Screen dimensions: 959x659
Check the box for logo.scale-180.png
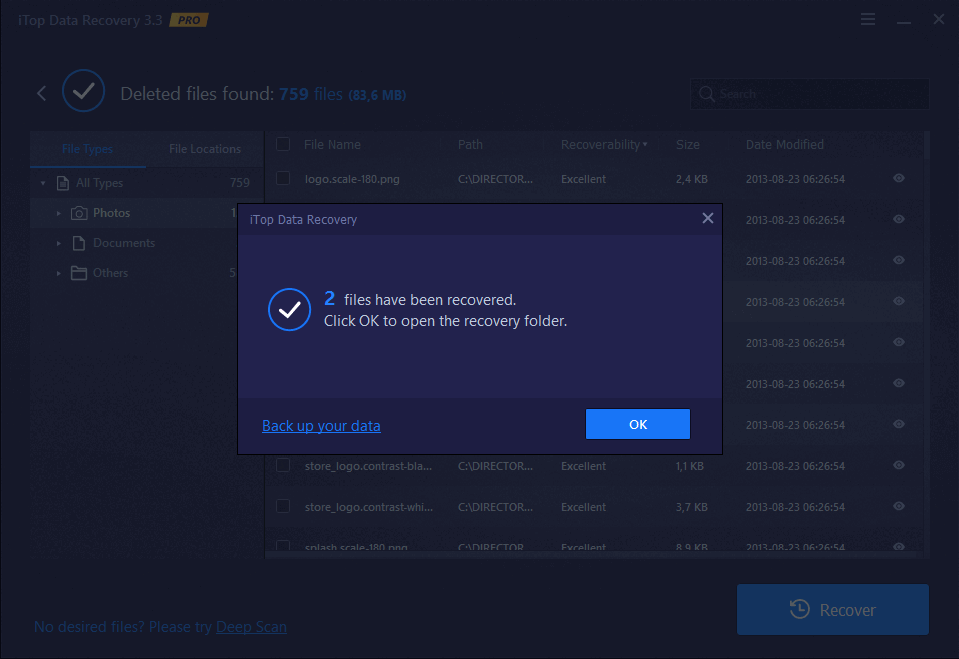point(283,179)
